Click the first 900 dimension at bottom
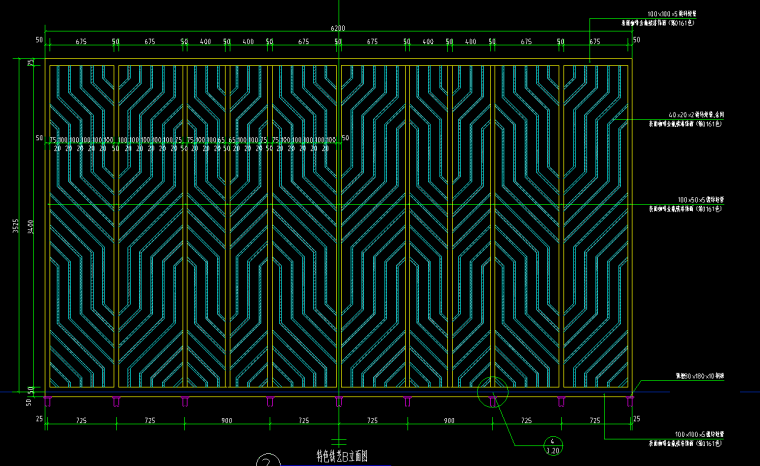Image resolution: width=760 pixels, height=466 pixels. [227, 420]
